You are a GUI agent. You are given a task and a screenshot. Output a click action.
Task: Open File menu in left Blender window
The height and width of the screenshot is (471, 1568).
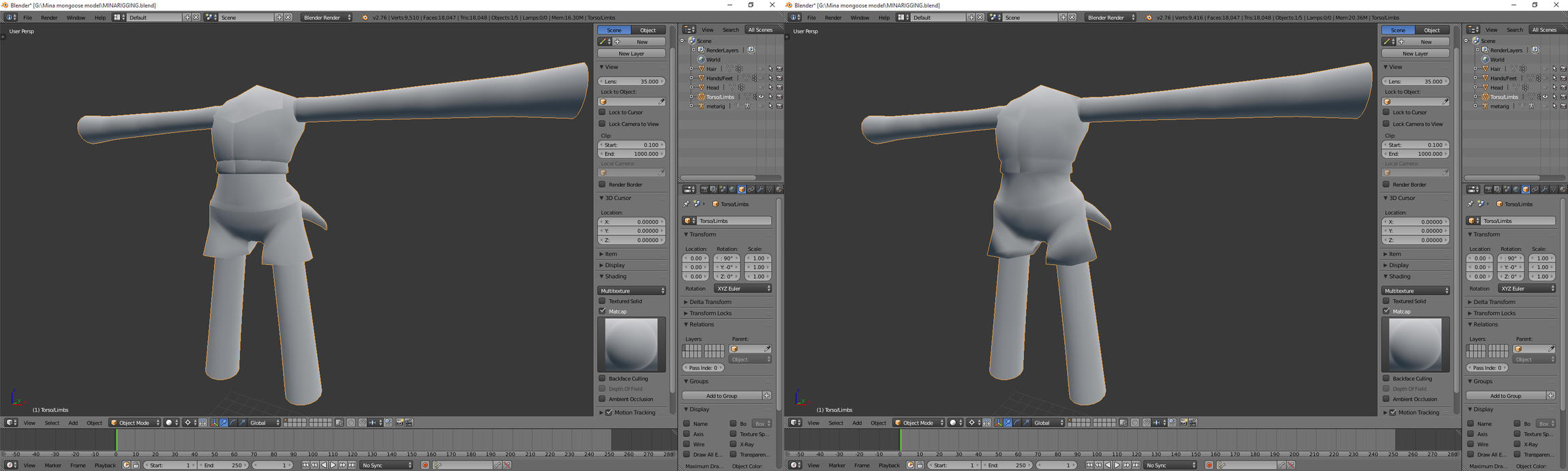28,17
